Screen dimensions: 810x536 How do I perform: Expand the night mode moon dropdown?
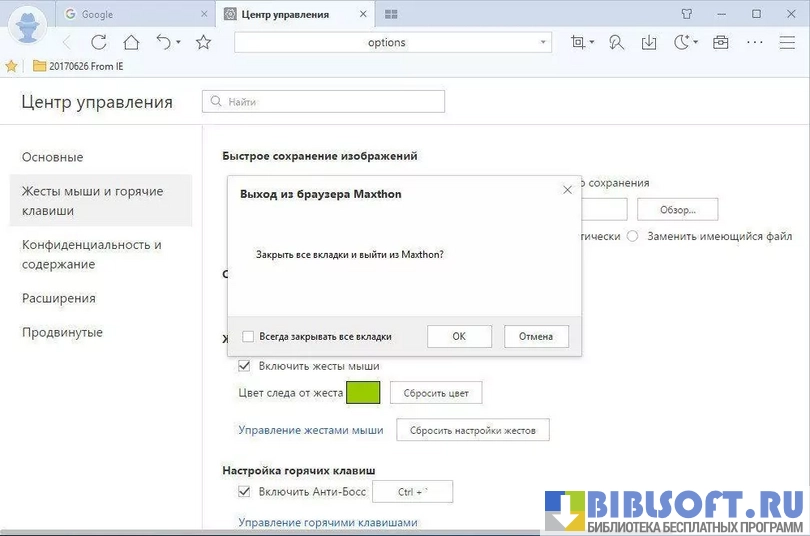click(695, 42)
